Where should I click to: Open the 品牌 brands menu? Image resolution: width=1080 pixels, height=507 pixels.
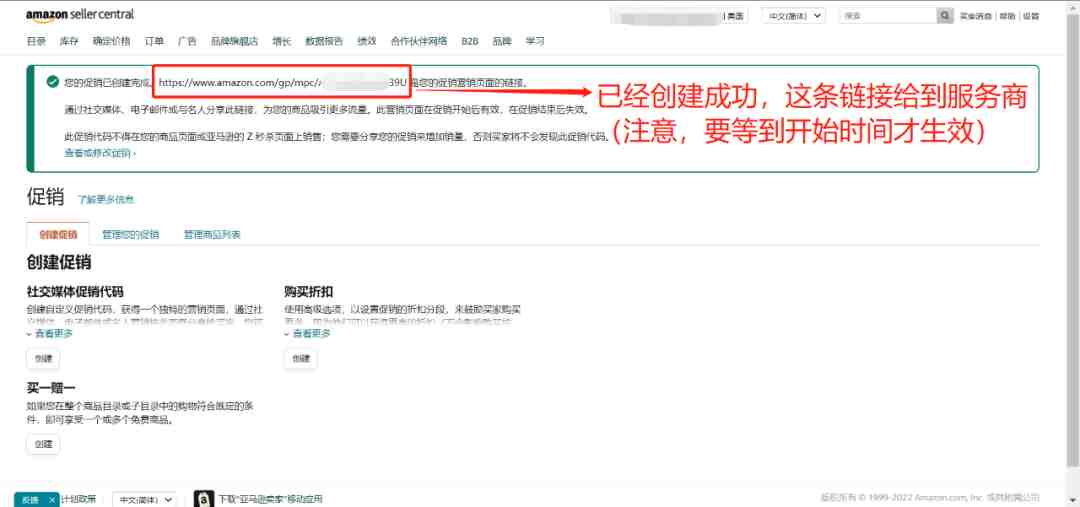pyautogui.click(x=502, y=41)
